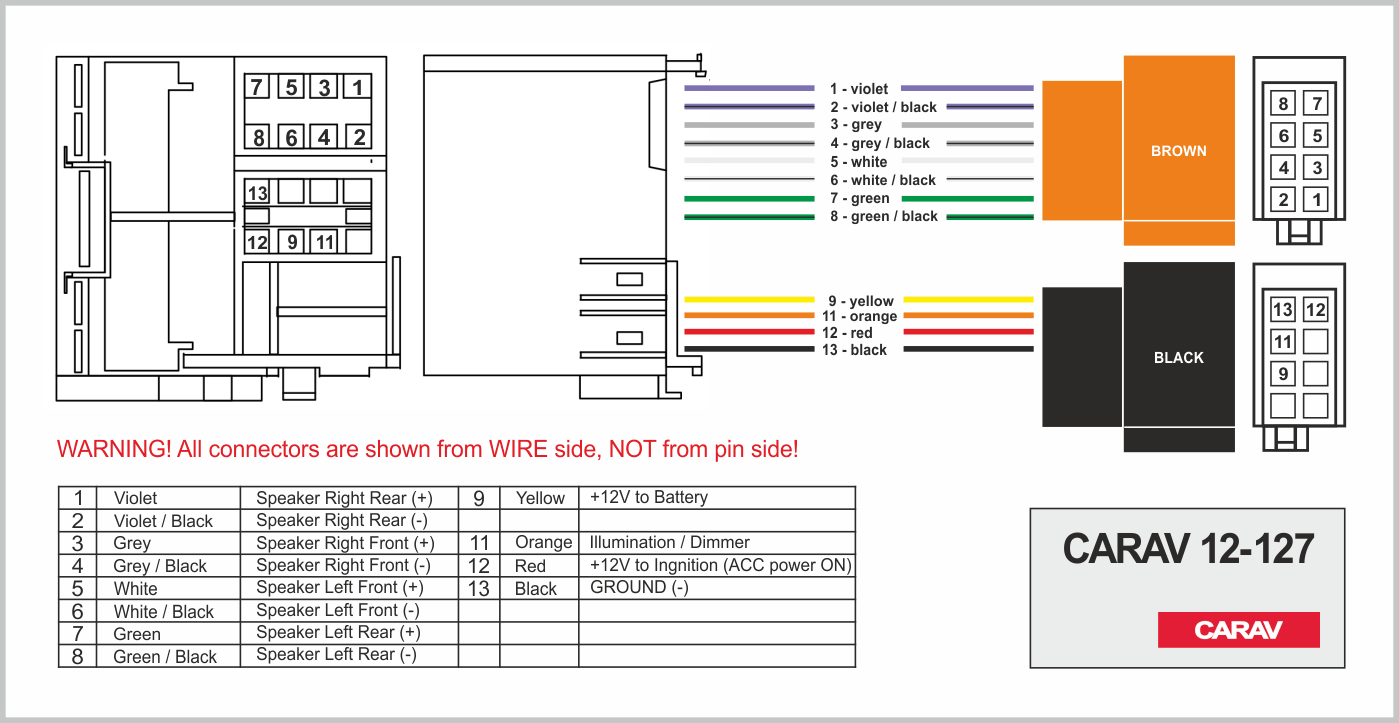Click the orange BROWN connector block
1399x723 pixels.
point(1138,150)
